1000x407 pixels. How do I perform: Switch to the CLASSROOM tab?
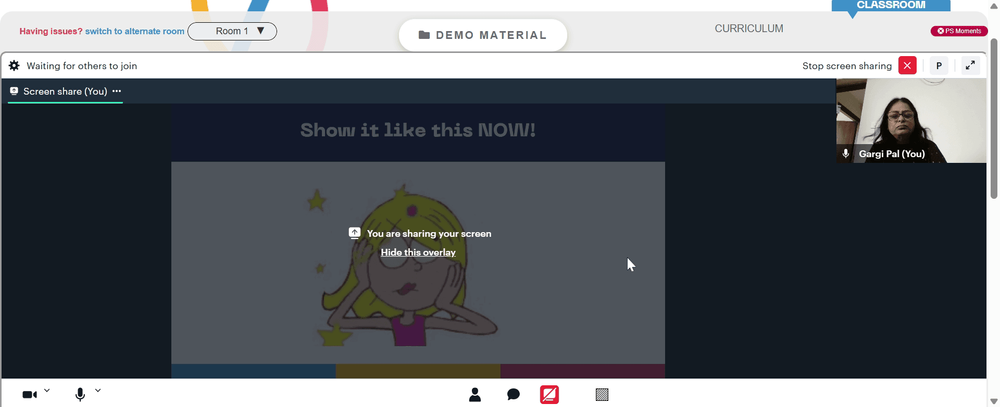891,6
